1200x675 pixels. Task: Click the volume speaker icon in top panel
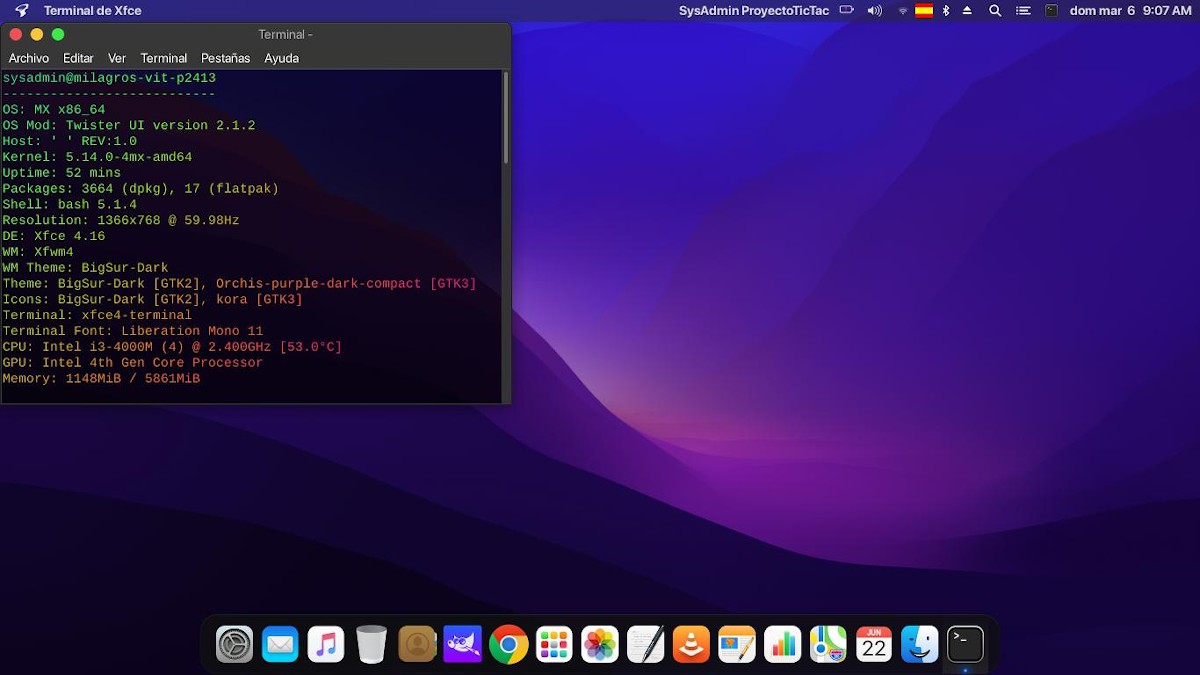click(x=875, y=10)
